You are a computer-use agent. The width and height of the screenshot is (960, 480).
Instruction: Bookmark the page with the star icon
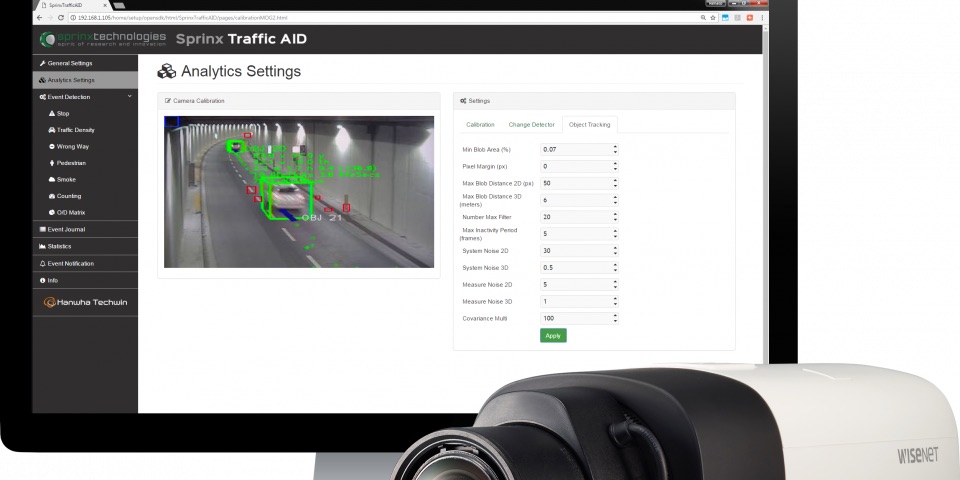click(x=713, y=18)
